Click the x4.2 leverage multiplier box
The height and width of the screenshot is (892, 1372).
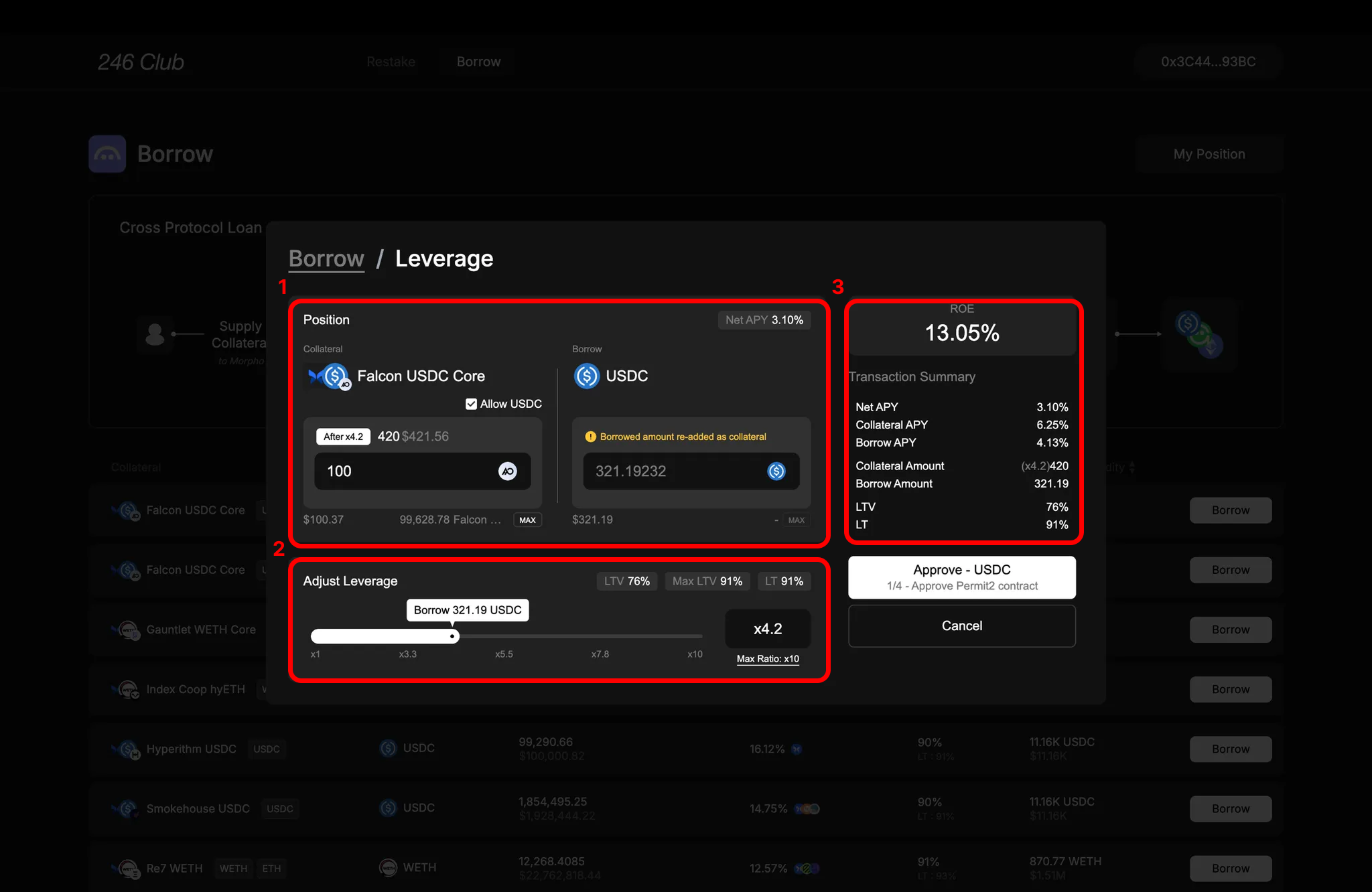point(768,629)
